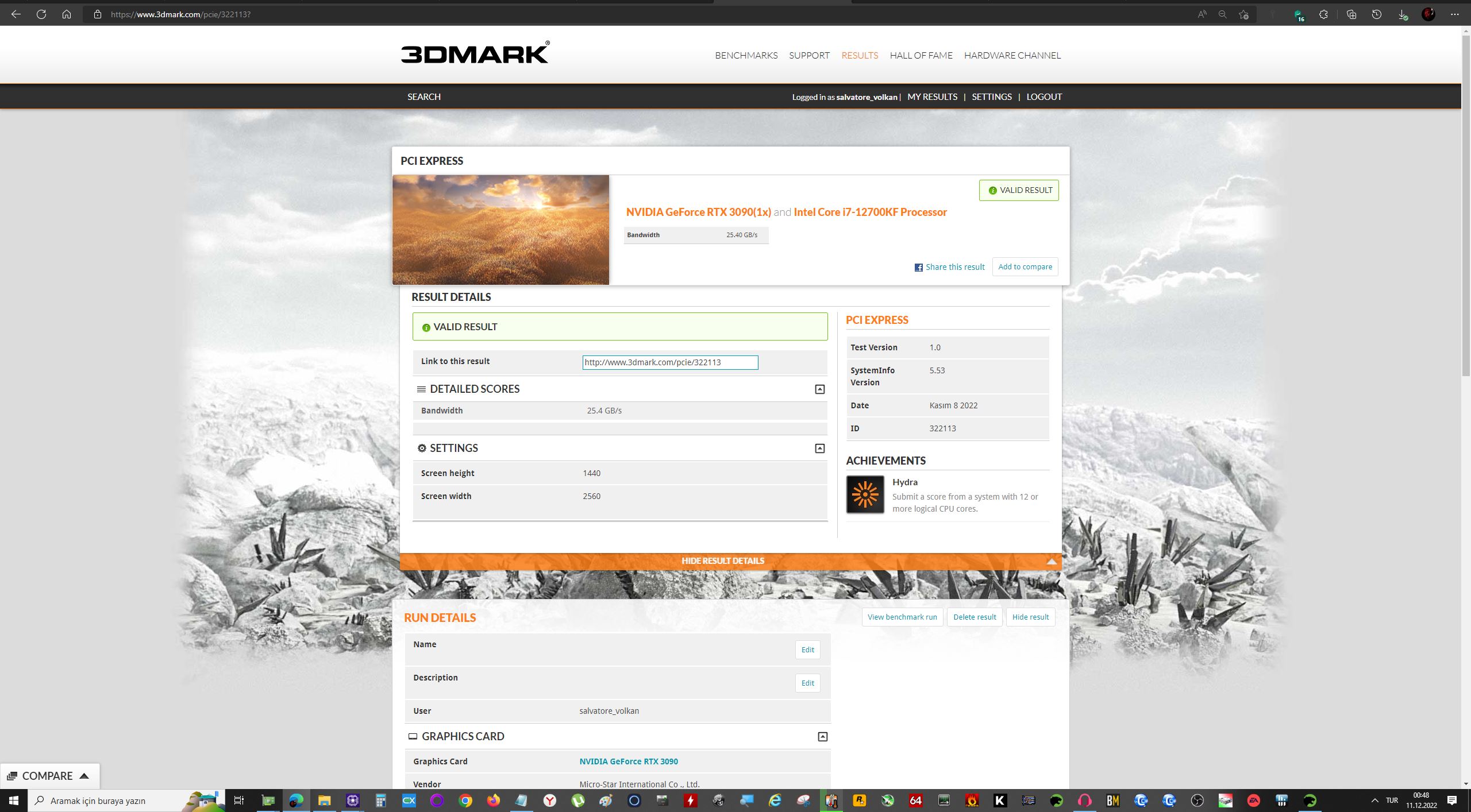Screen dimensions: 1471x812
Task: Click Edit button in the Description row
Action: [x=807, y=683]
